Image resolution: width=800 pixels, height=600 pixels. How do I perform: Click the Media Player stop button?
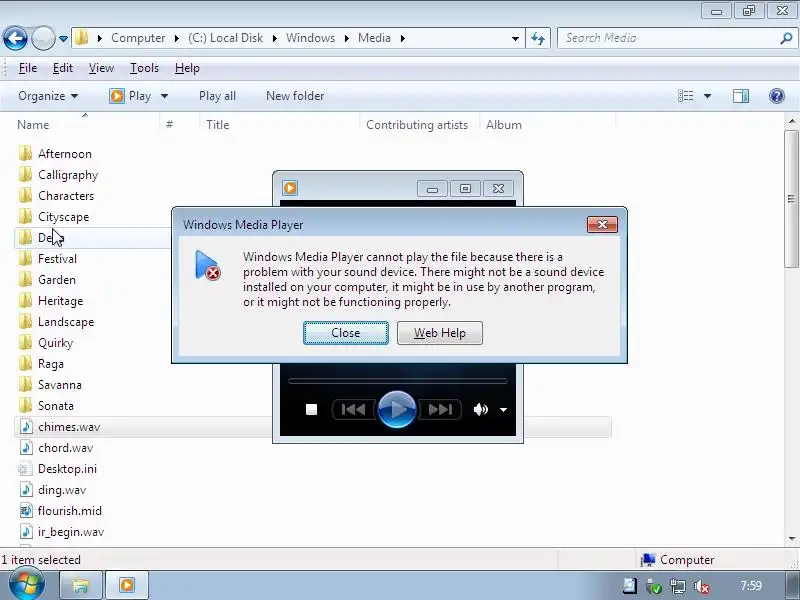311,409
